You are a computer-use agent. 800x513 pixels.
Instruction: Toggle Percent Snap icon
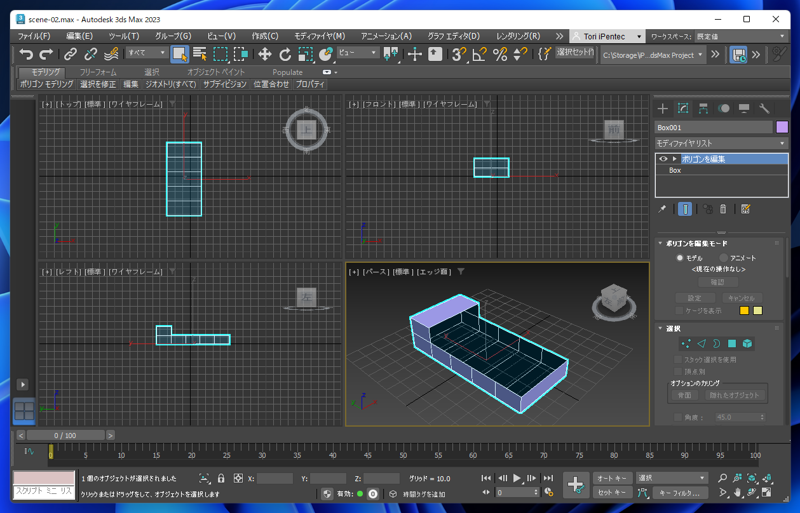click(500, 54)
